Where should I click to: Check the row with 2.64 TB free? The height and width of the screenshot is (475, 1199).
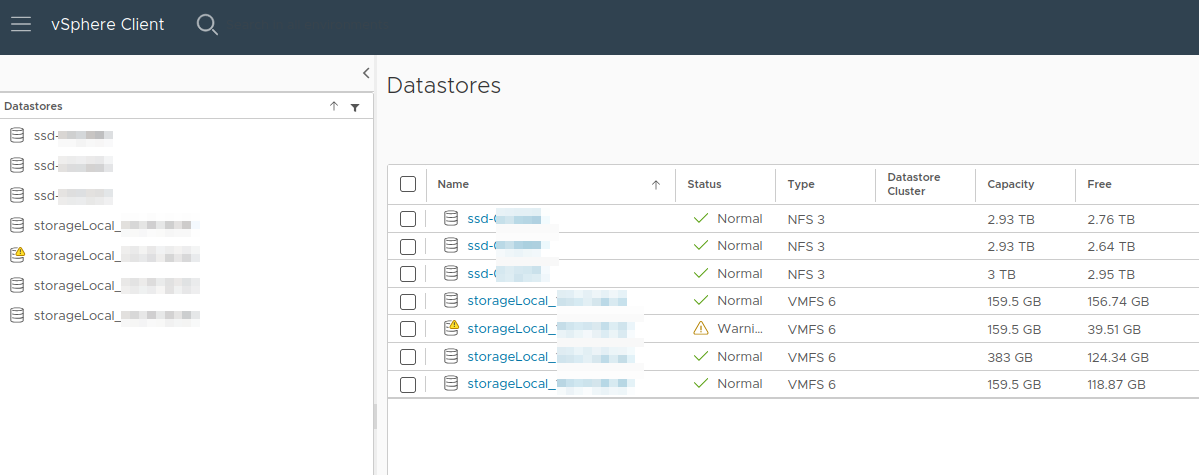tap(408, 246)
